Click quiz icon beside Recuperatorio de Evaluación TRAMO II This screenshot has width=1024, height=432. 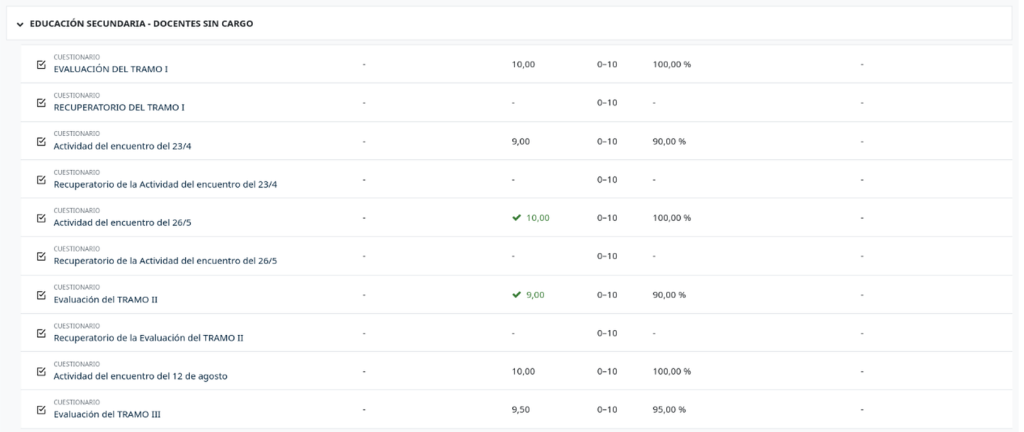click(x=41, y=333)
